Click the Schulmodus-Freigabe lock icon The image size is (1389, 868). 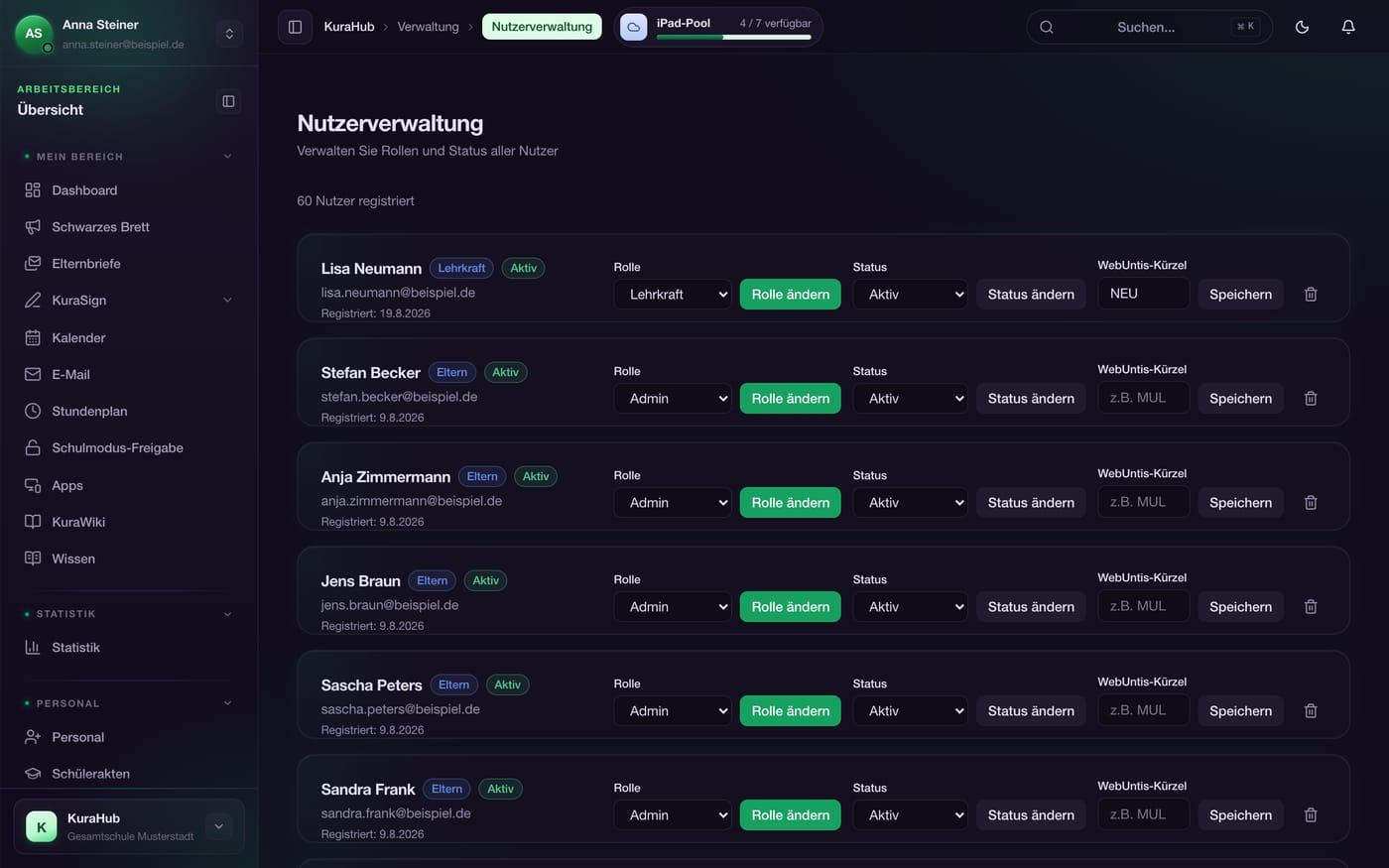point(33,448)
